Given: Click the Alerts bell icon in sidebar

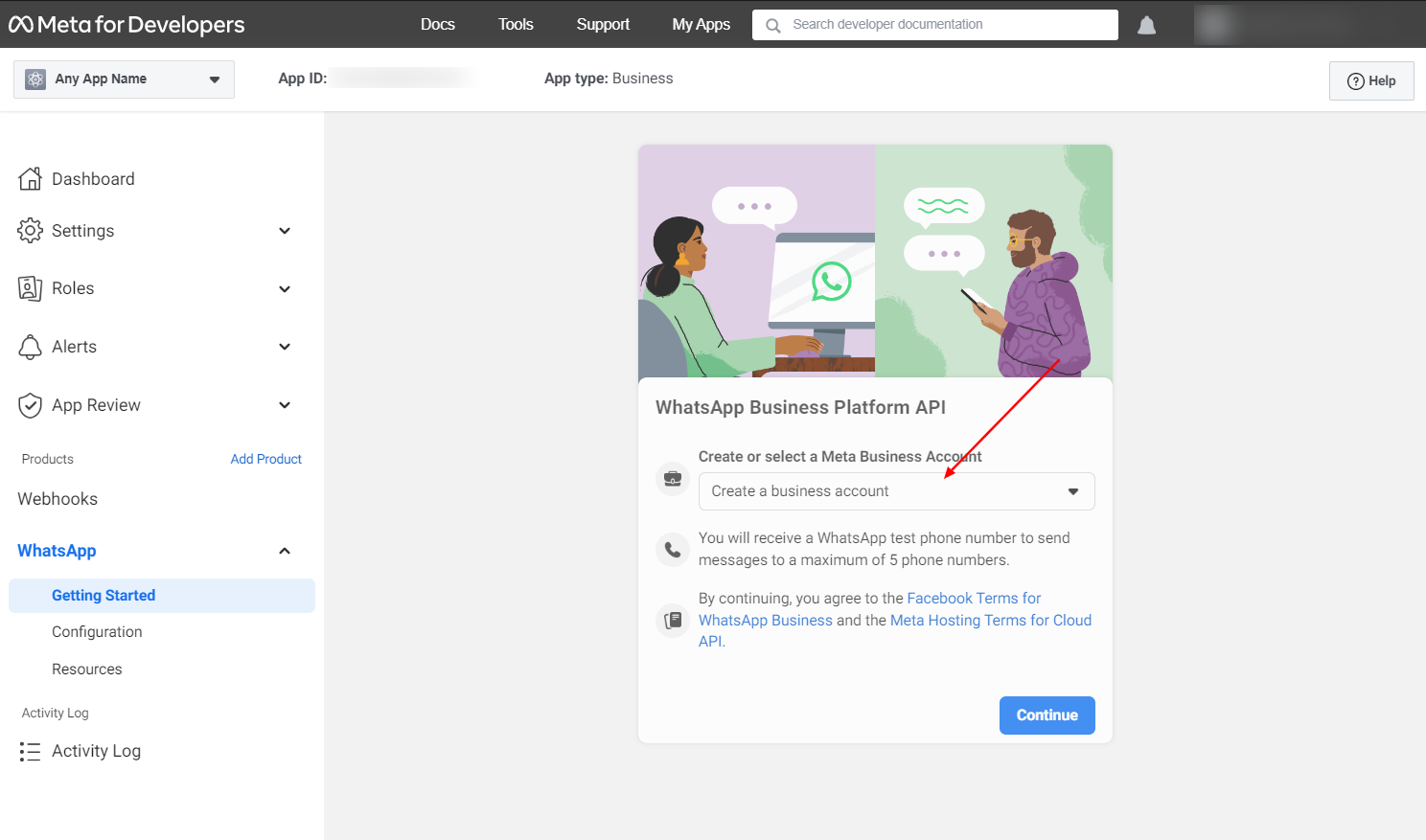Looking at the screenshot, I should coord(31,347).
